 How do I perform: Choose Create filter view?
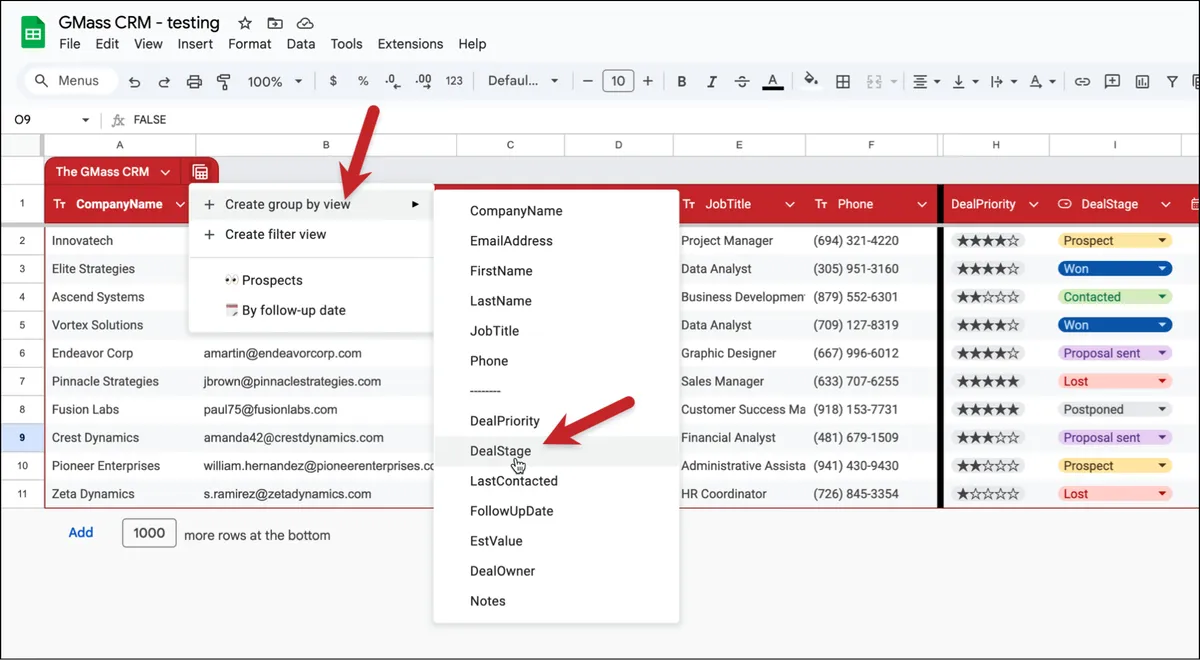tap(311, 234)
